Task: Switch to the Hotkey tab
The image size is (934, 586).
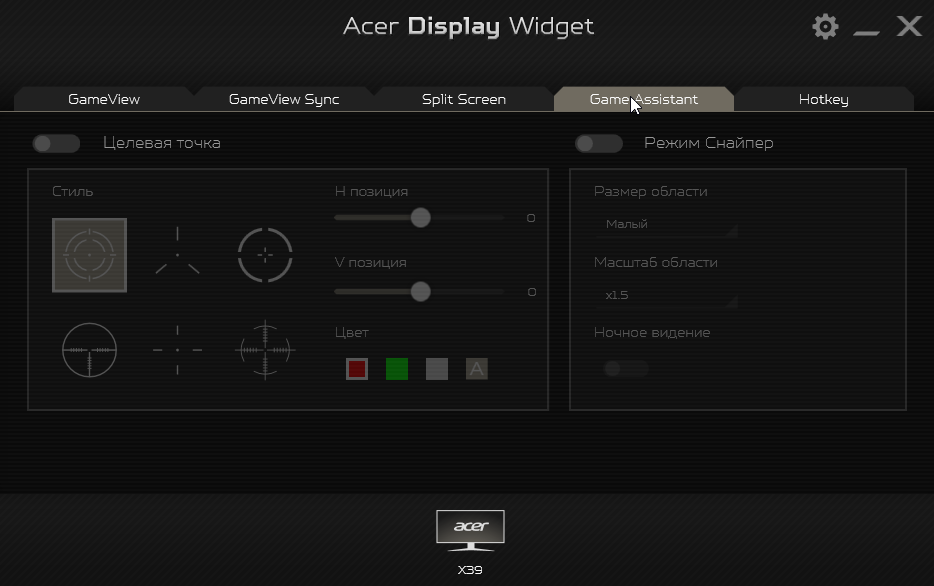Action: [x=824, y=99]
